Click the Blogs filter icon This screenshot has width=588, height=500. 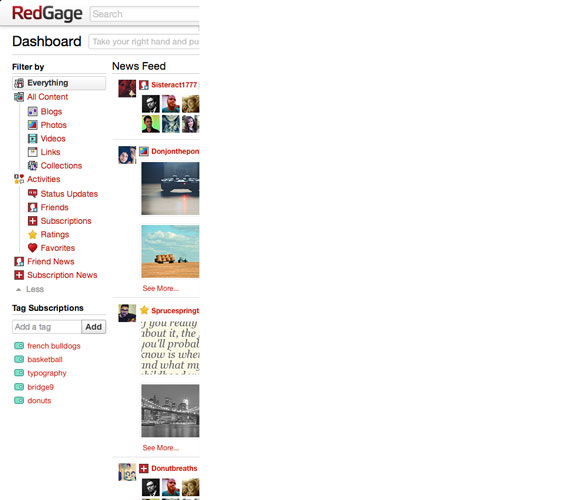pyautogui.click(x=33, y=111)
